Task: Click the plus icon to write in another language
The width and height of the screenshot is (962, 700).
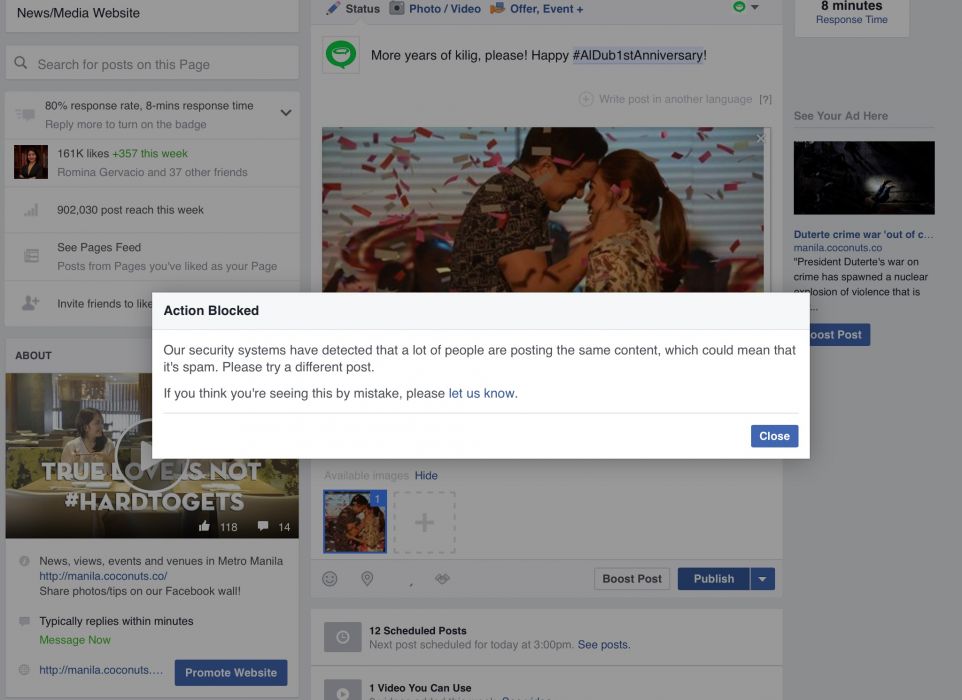Action: tap(586, 99)
